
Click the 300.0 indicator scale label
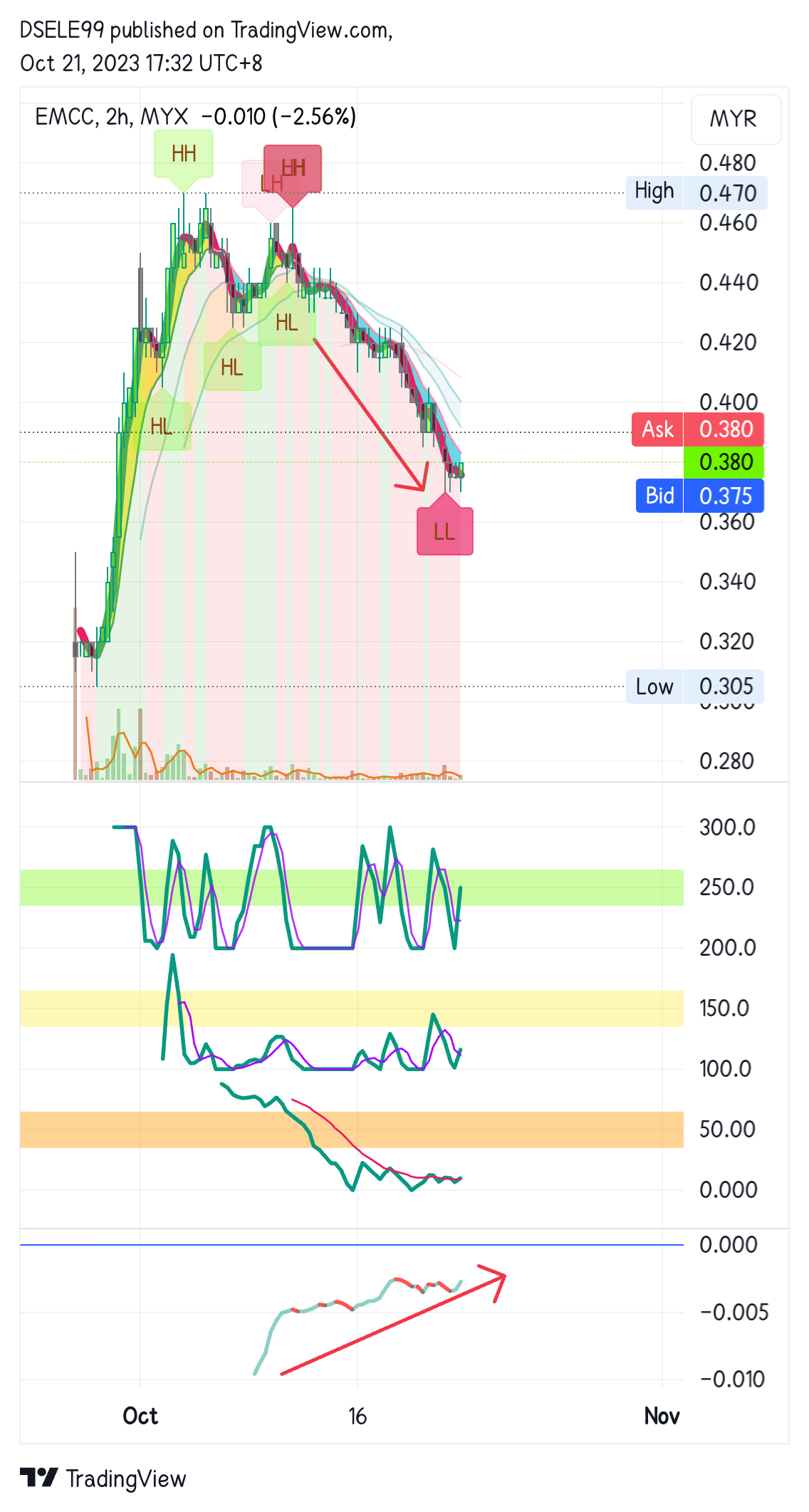727,828
